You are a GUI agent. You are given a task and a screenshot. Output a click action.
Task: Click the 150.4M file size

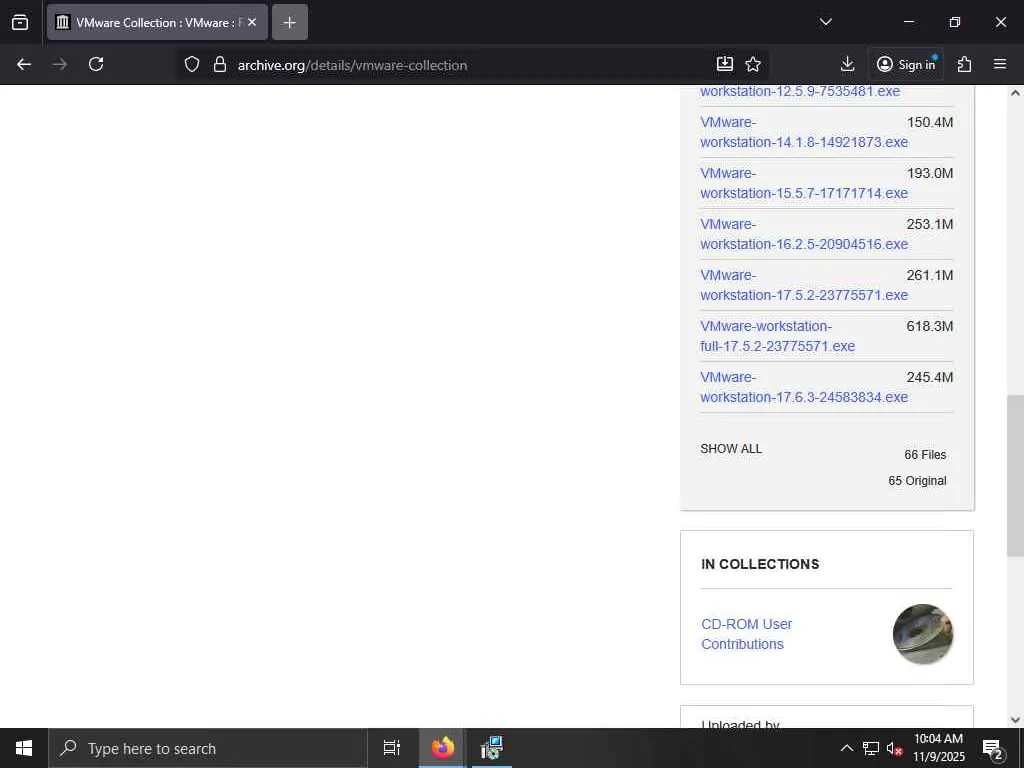(929, 122)
